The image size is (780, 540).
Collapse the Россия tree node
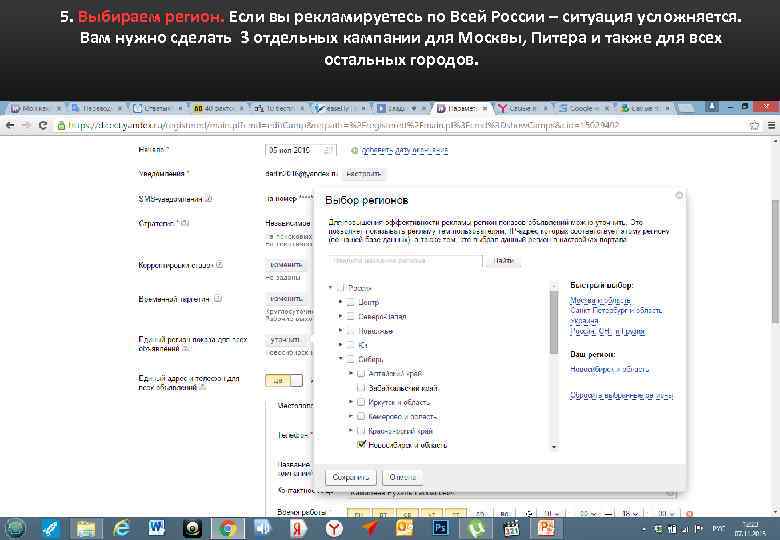tap(330, 287)
